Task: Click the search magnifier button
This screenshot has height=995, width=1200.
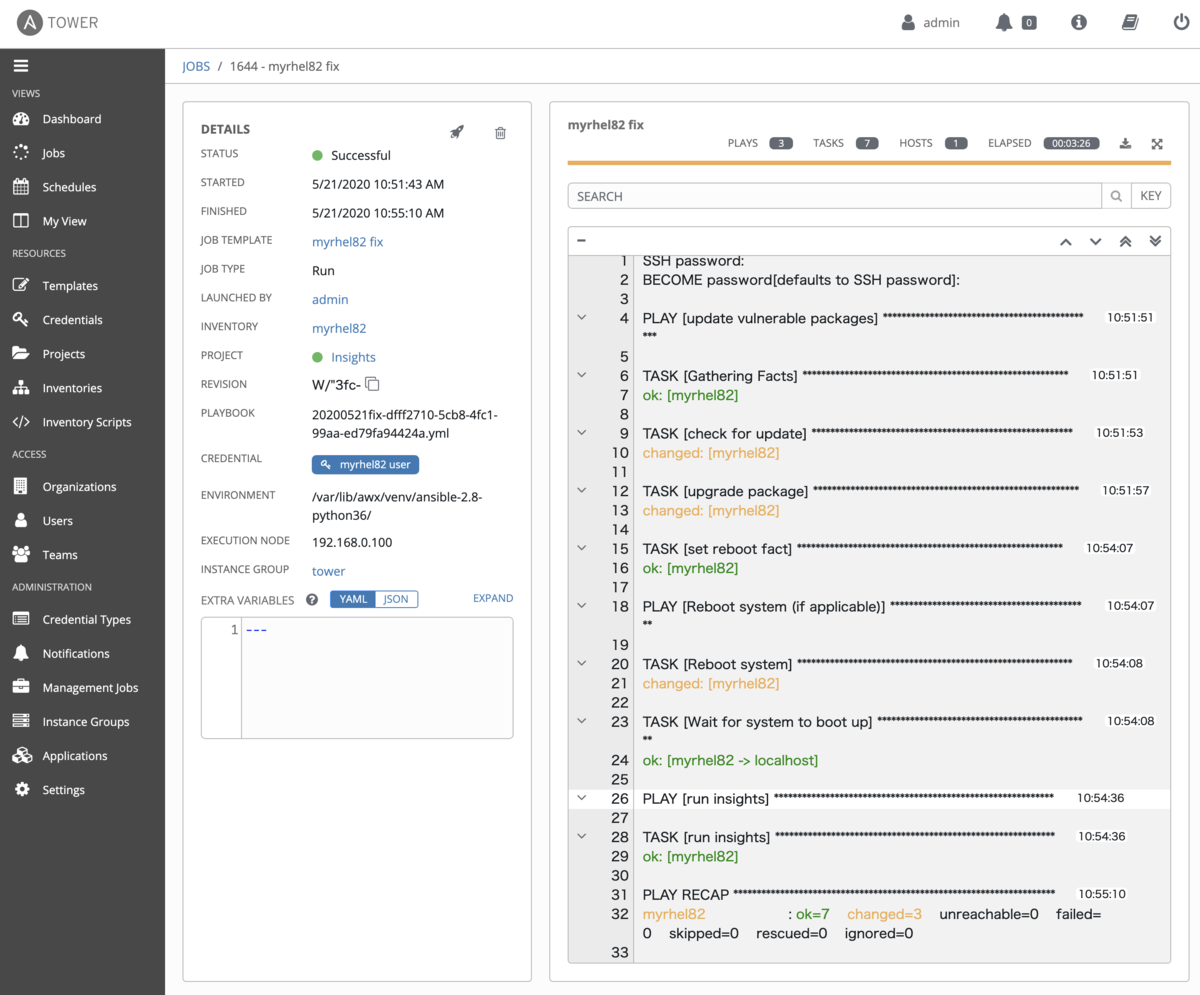Action: pyautogui.click(x=1116, y=196)
